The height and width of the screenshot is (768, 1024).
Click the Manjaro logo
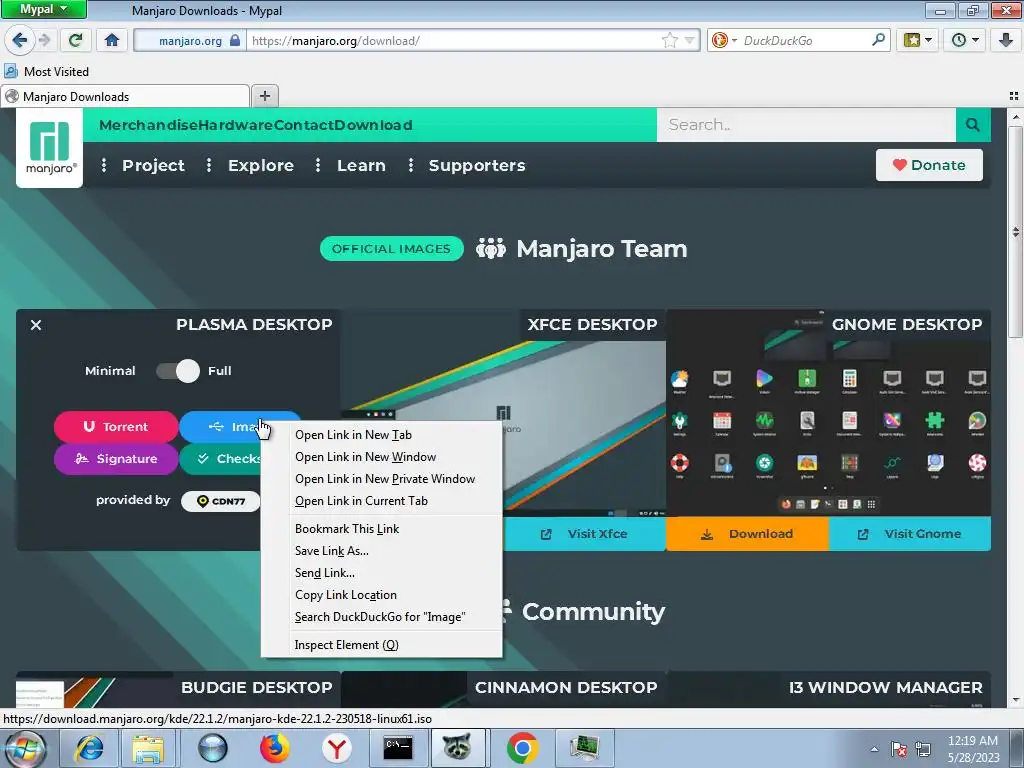[x=50, y=148]
